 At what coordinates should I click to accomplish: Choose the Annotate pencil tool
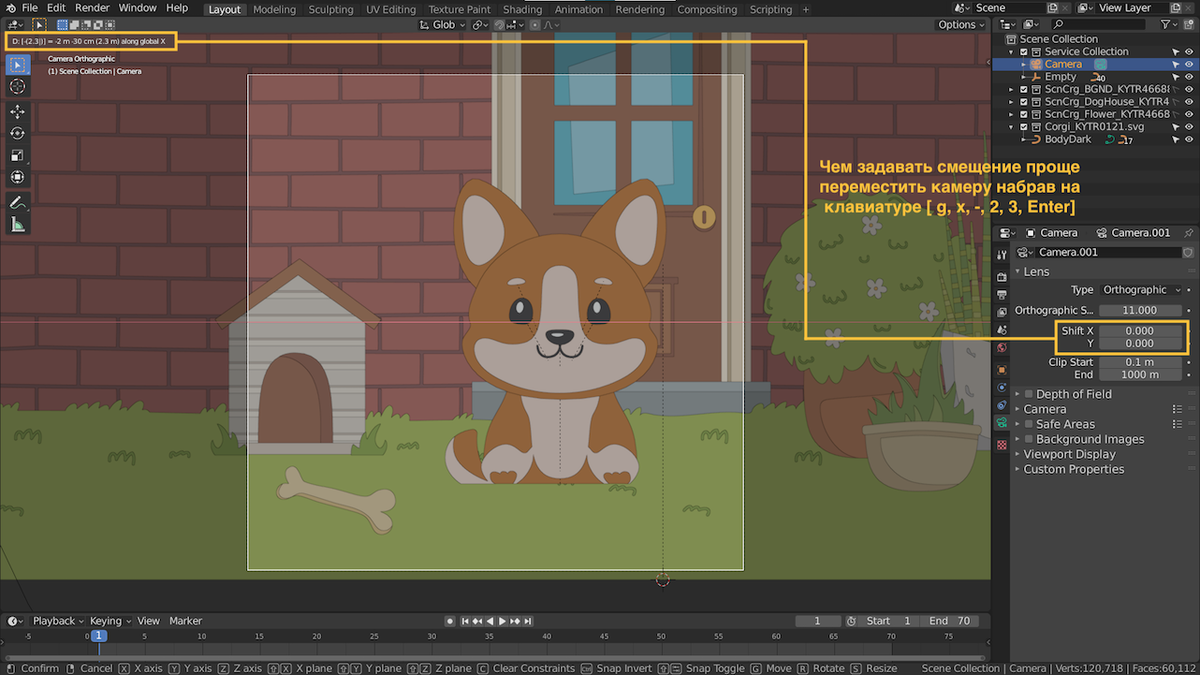tap(18, 203)
